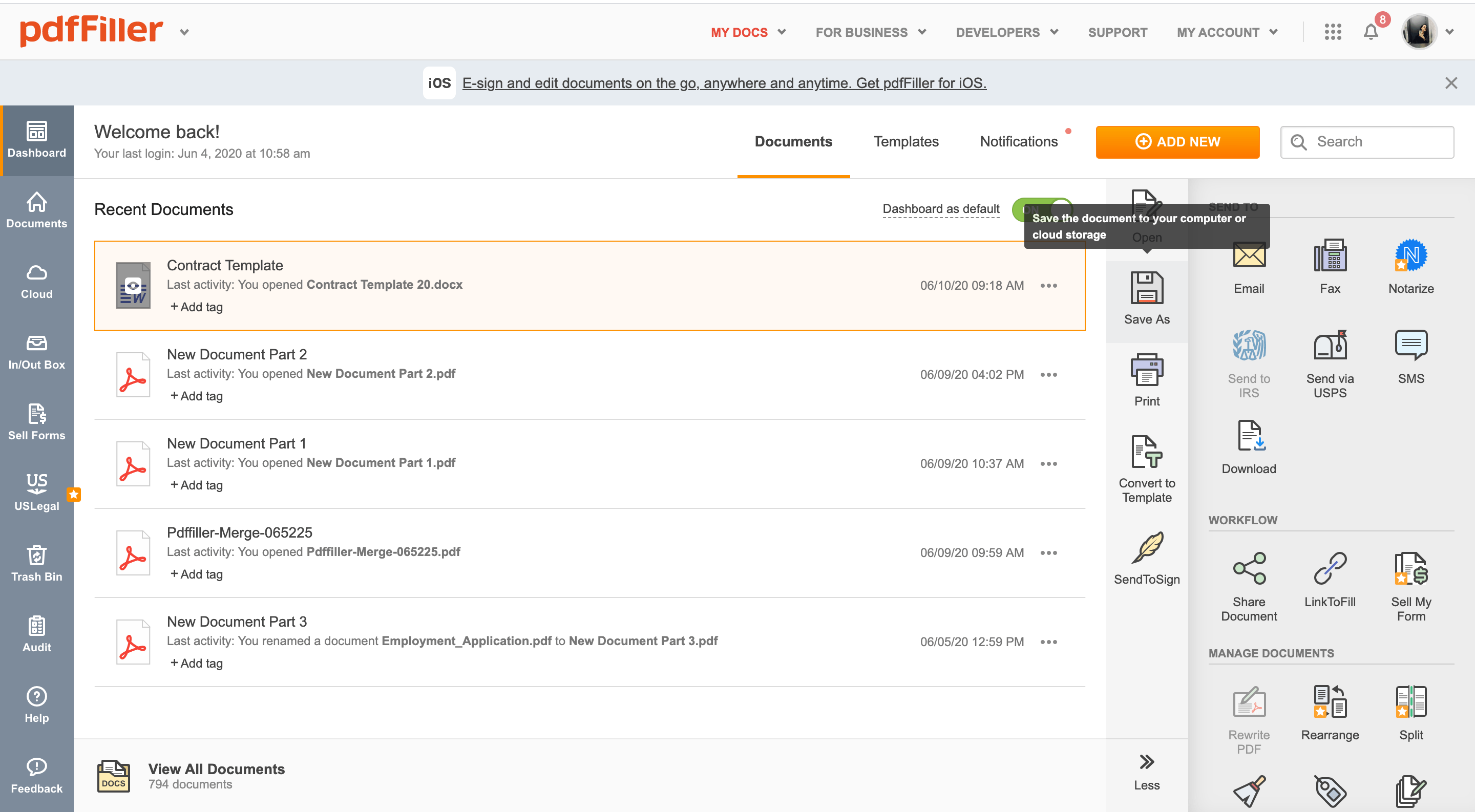The width and height of the screenshot is (1475, 812).
Task: Open the apps grid icon
Action: [x=1333, y=32]
